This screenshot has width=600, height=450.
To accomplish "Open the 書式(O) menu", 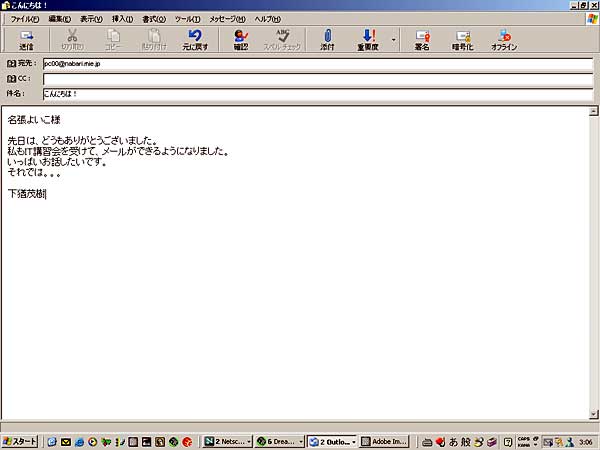I will [153, 19].
